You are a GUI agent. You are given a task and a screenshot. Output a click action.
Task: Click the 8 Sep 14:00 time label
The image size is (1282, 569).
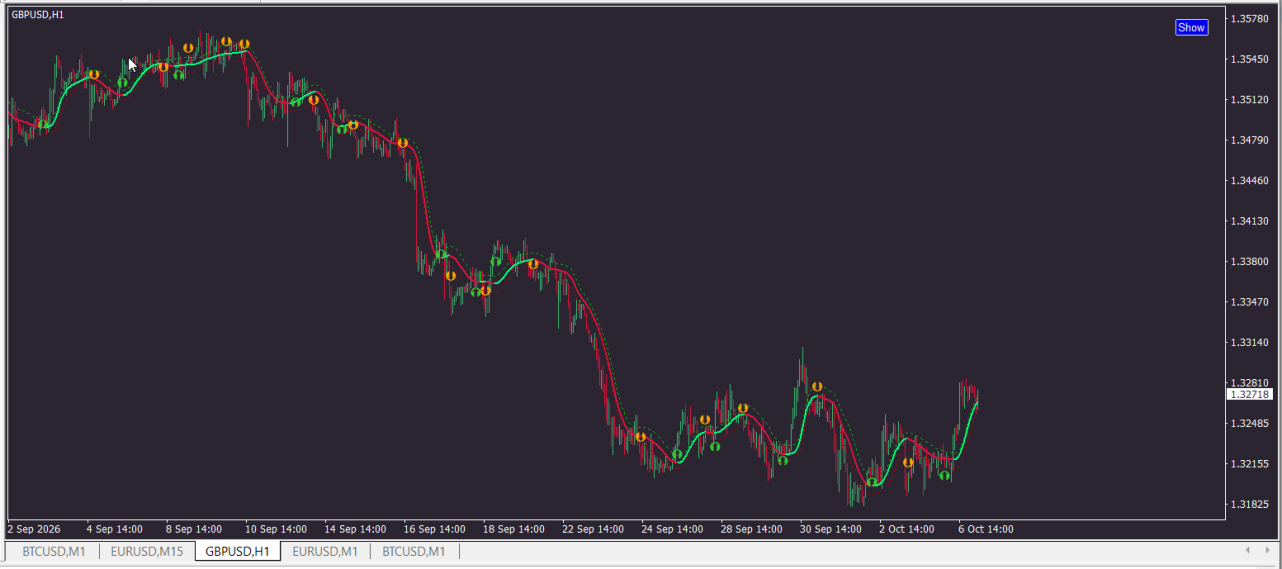[194, 529]
